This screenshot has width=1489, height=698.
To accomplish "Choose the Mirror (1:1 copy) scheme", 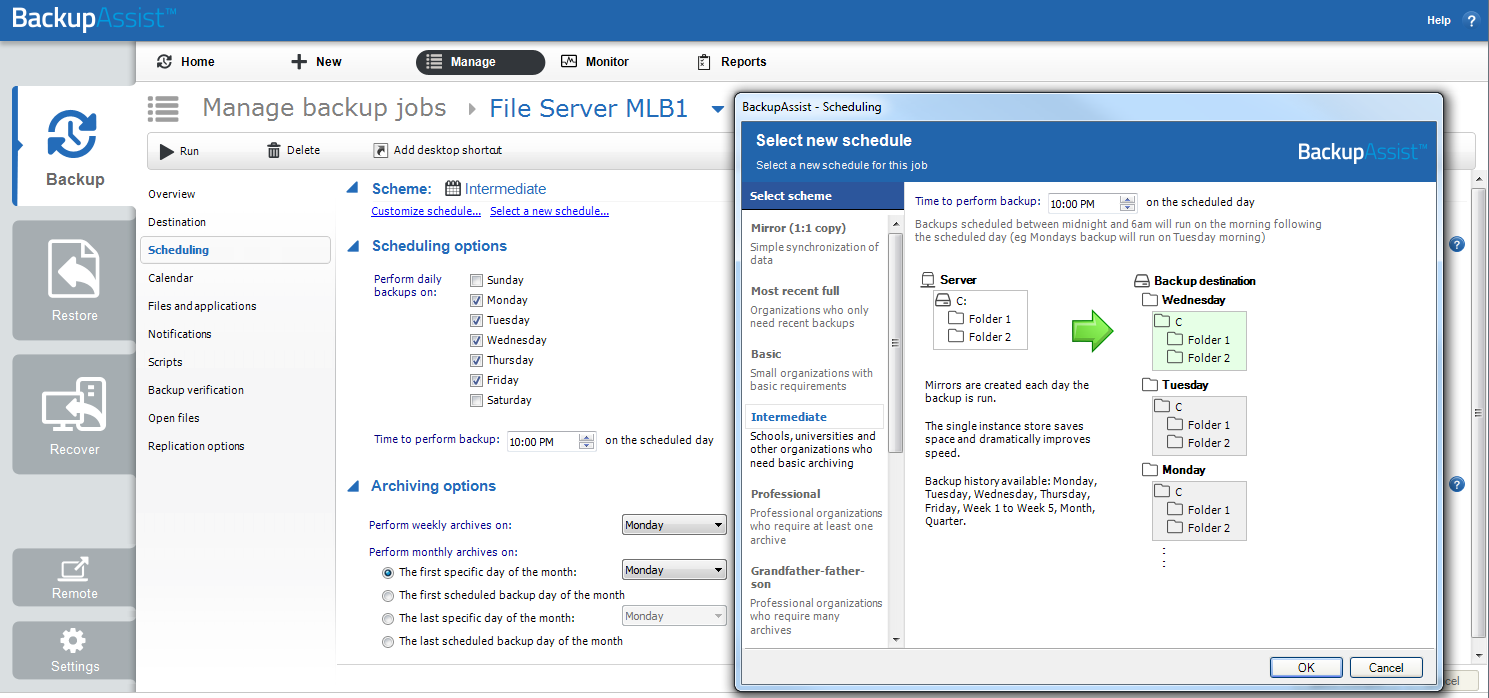I will [815, 243].
